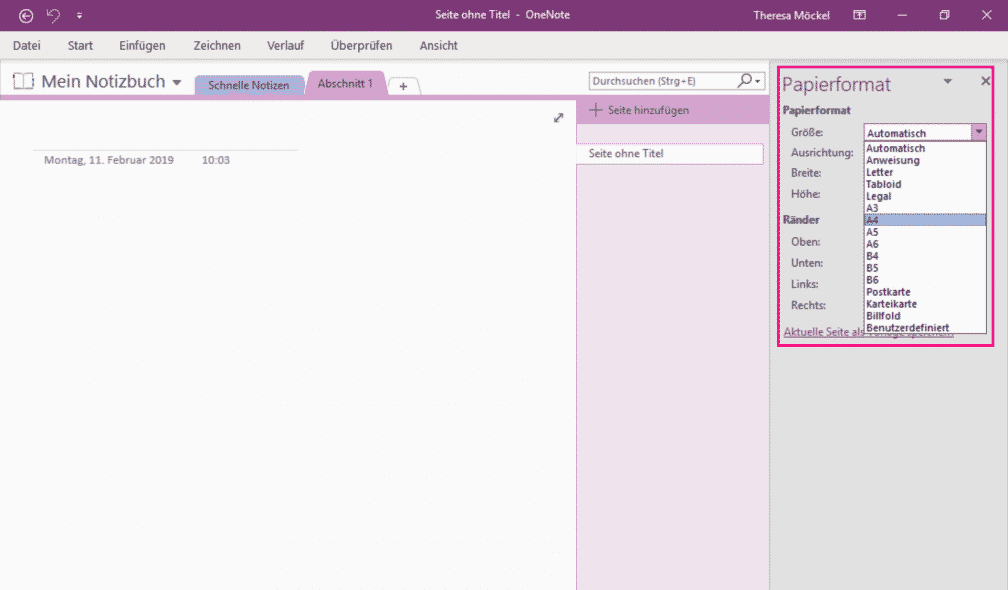
Task: Click the expand page arrow icon
Action: [x=558, y=117]
